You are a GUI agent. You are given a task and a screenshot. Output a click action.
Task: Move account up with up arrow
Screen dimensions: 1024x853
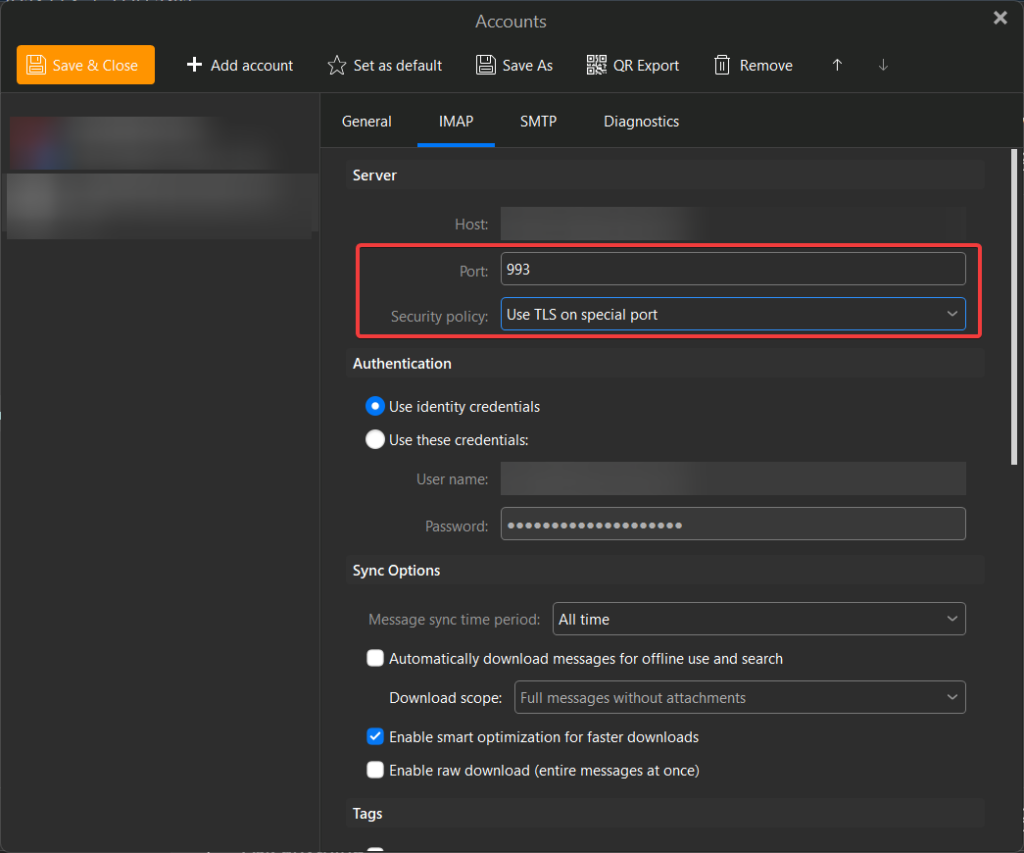(x=837, y=65)
